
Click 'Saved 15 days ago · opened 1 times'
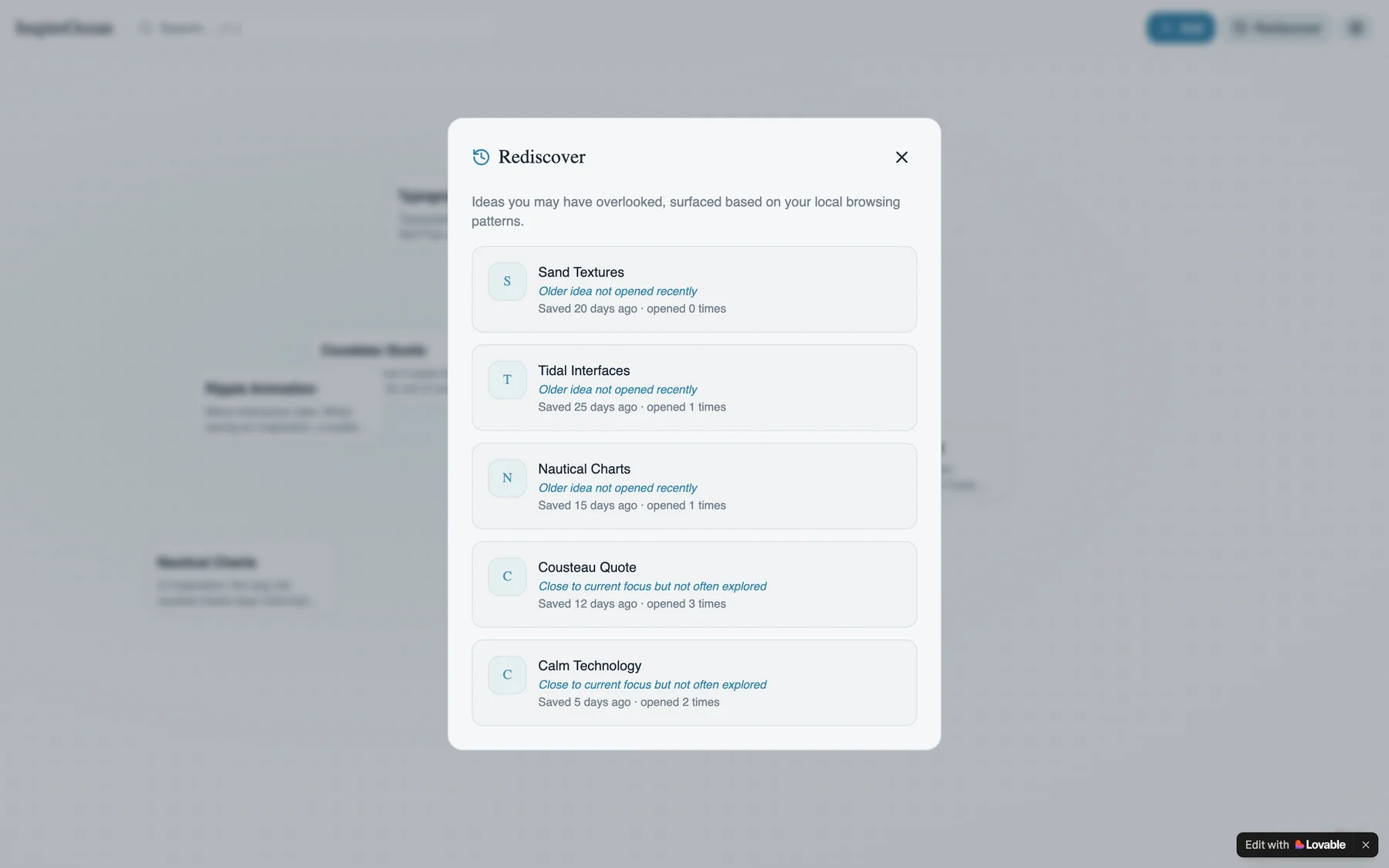click(x=632, y=505)
